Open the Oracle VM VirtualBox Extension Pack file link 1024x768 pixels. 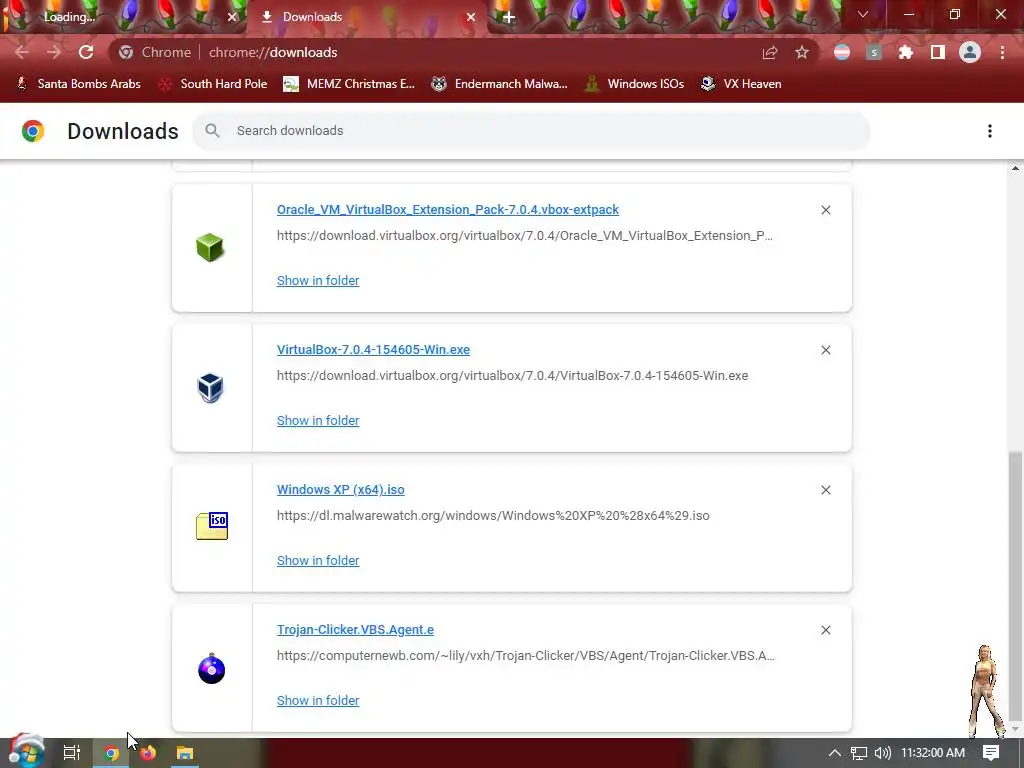tap(448, 210)
